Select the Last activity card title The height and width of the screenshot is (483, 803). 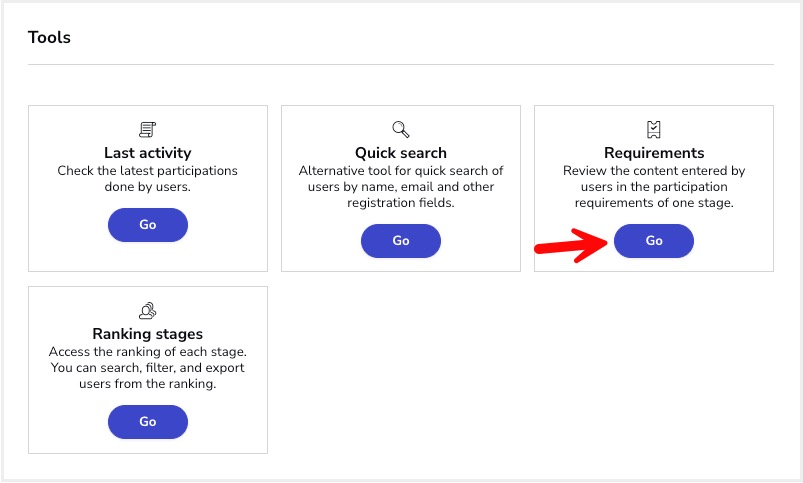coord(147,153)
